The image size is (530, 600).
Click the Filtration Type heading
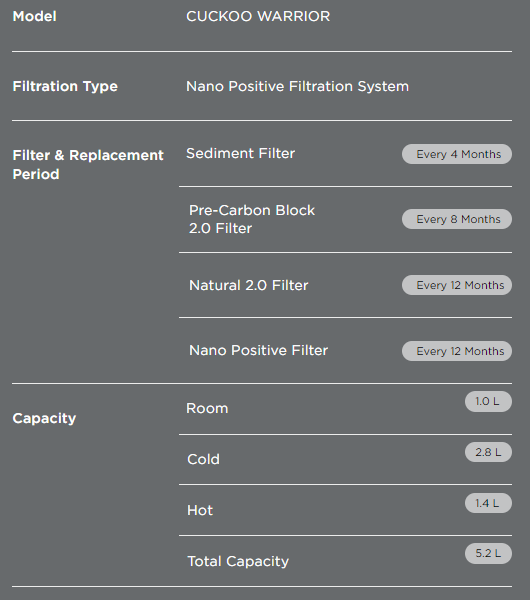tap(65, 86)
